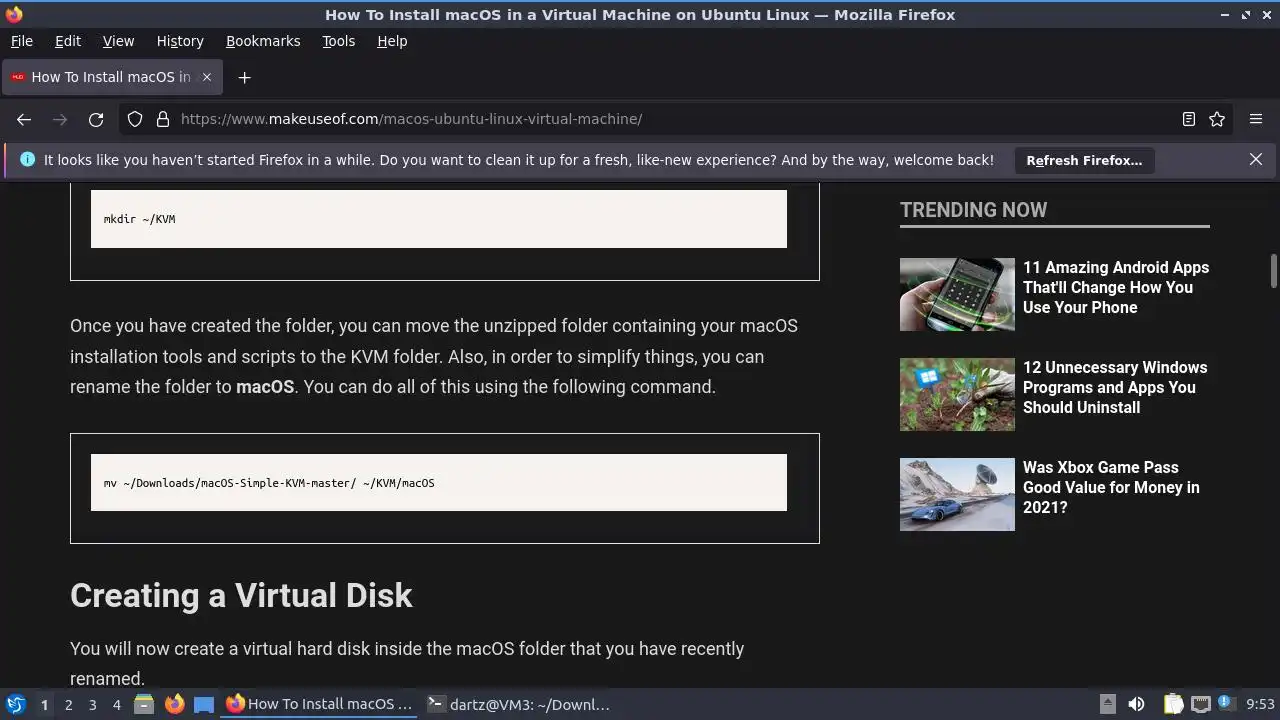Dismiss the refresh Firefox notification bar

[1256, 159]
